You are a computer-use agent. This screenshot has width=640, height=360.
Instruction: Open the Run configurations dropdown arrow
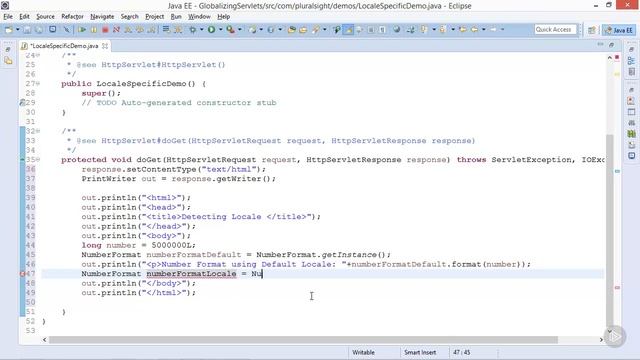point(220,29)
